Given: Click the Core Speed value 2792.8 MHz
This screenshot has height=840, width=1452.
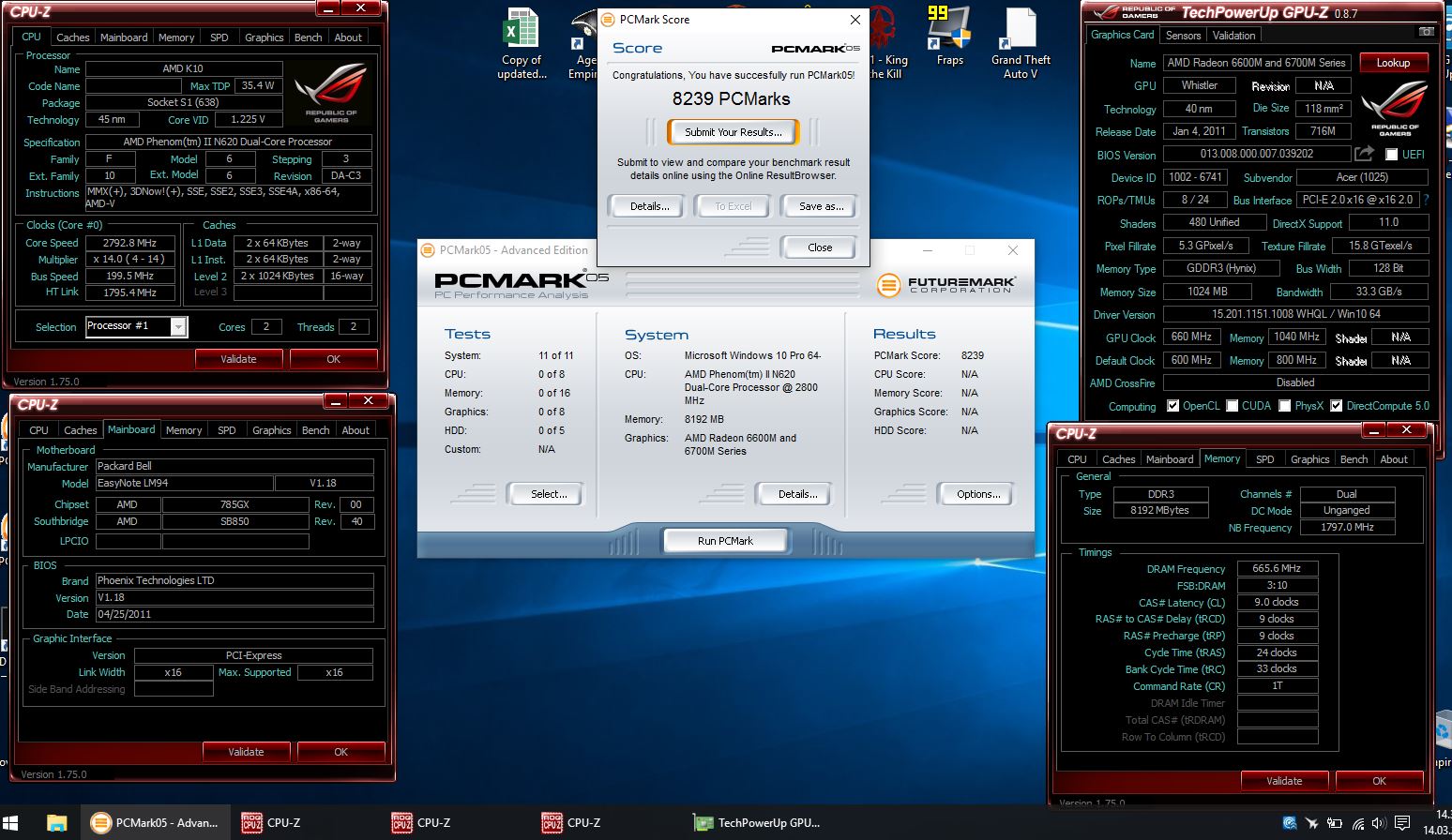Looking at the screenshot, I should [x=130, y=243].
